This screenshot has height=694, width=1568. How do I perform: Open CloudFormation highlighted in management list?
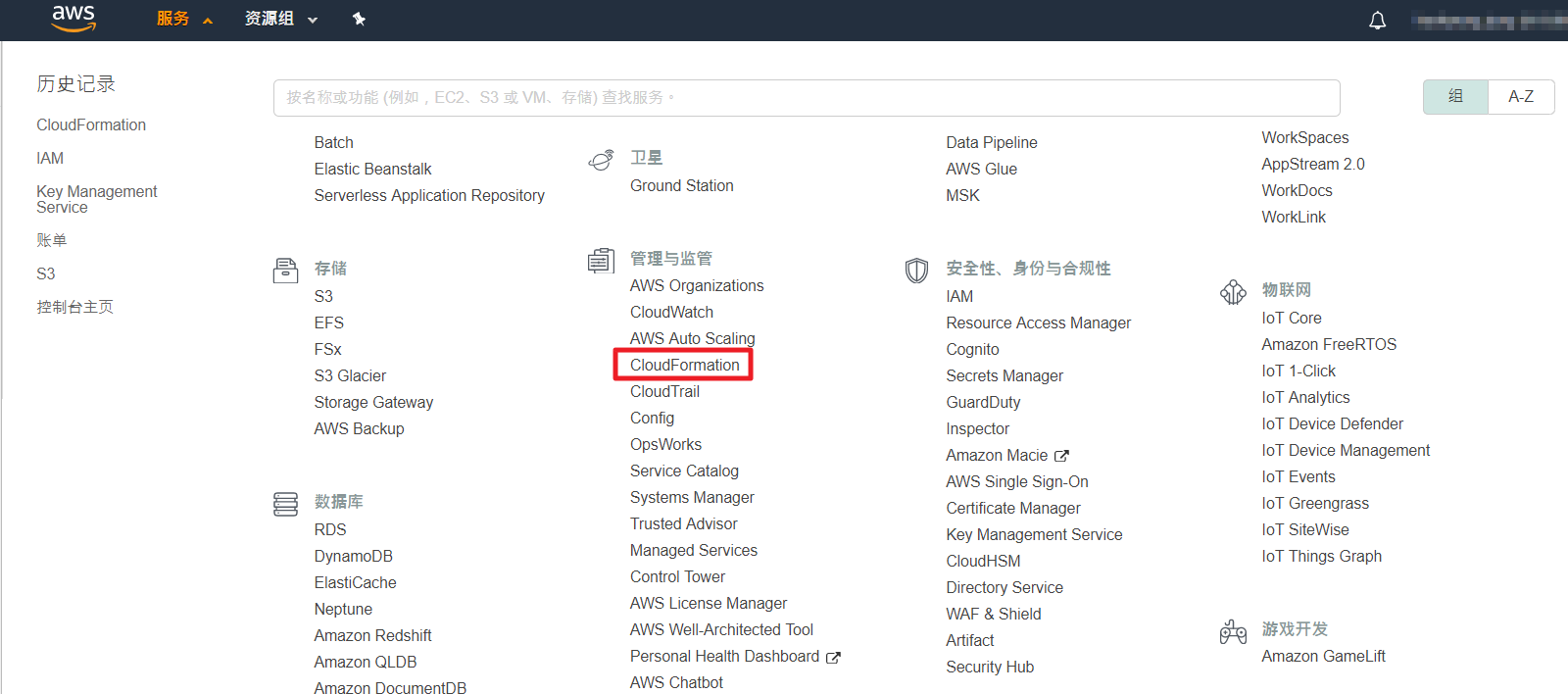684,365
